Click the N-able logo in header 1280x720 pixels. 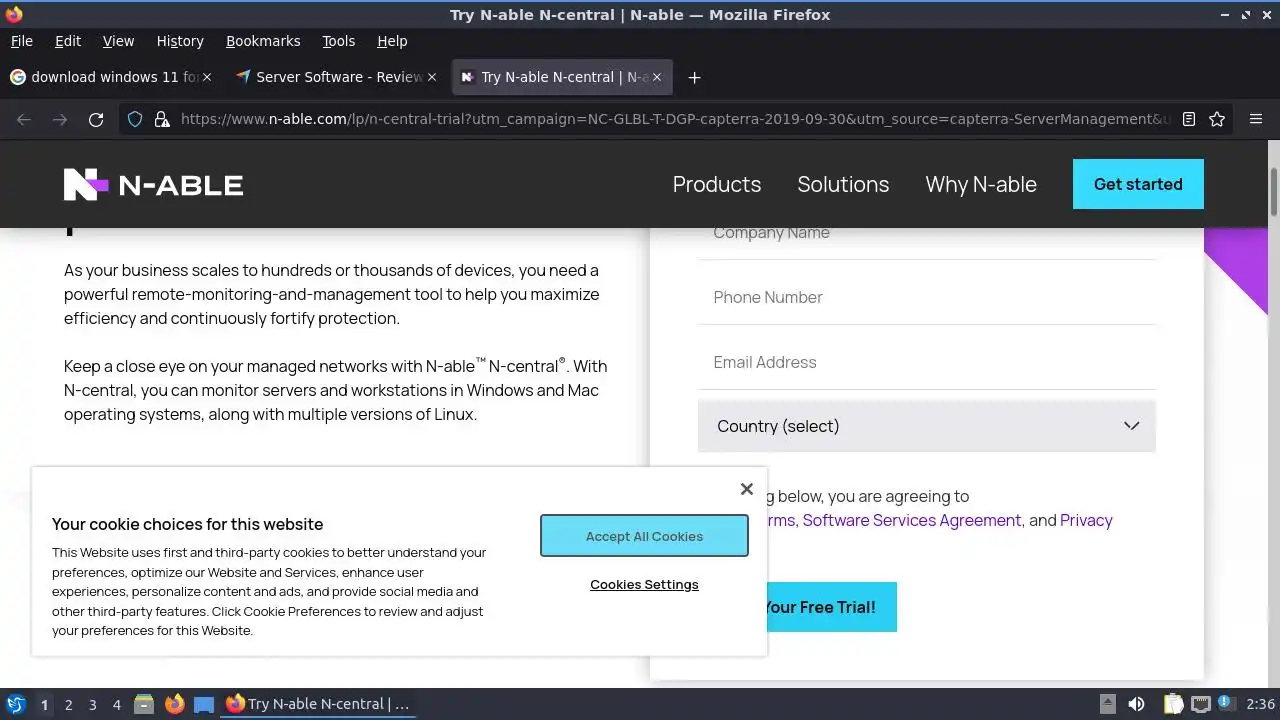(154, 184)
